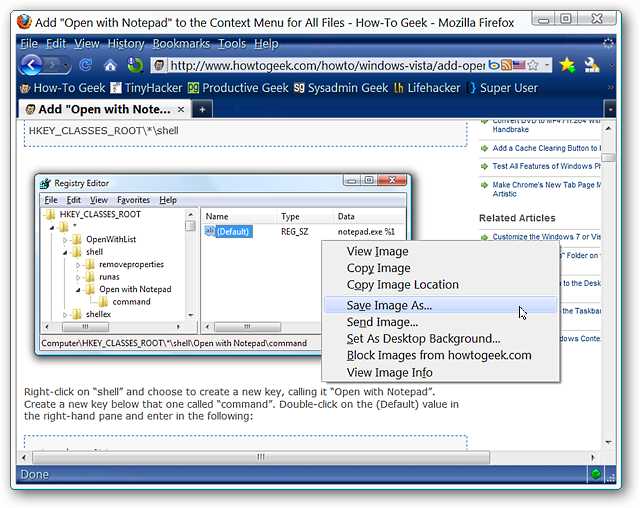The height and width of the screenshot is (508, 640).
Task: Click the page's vertical scrollbar thumb
Action: tap(608, 157)
